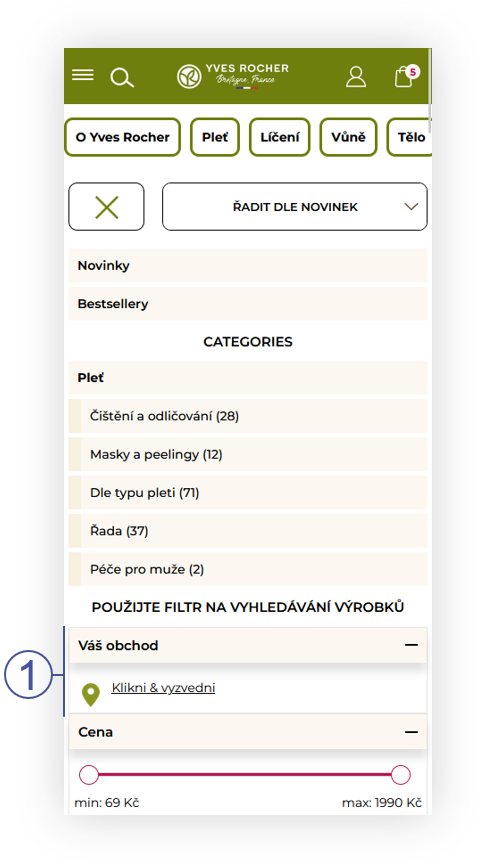
Task: Click the location pin icon
Action: (91, 695)
